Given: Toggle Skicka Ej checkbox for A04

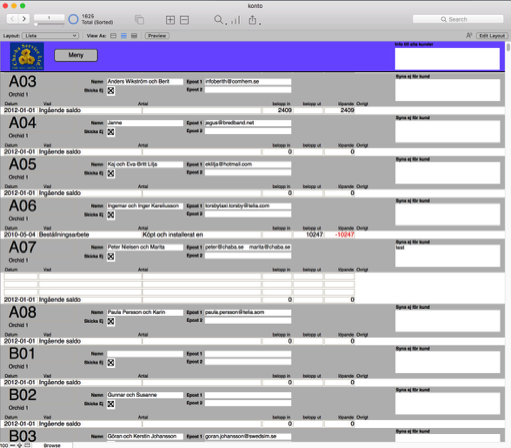Looking at the screenshot, I should [x=111, y=132].
